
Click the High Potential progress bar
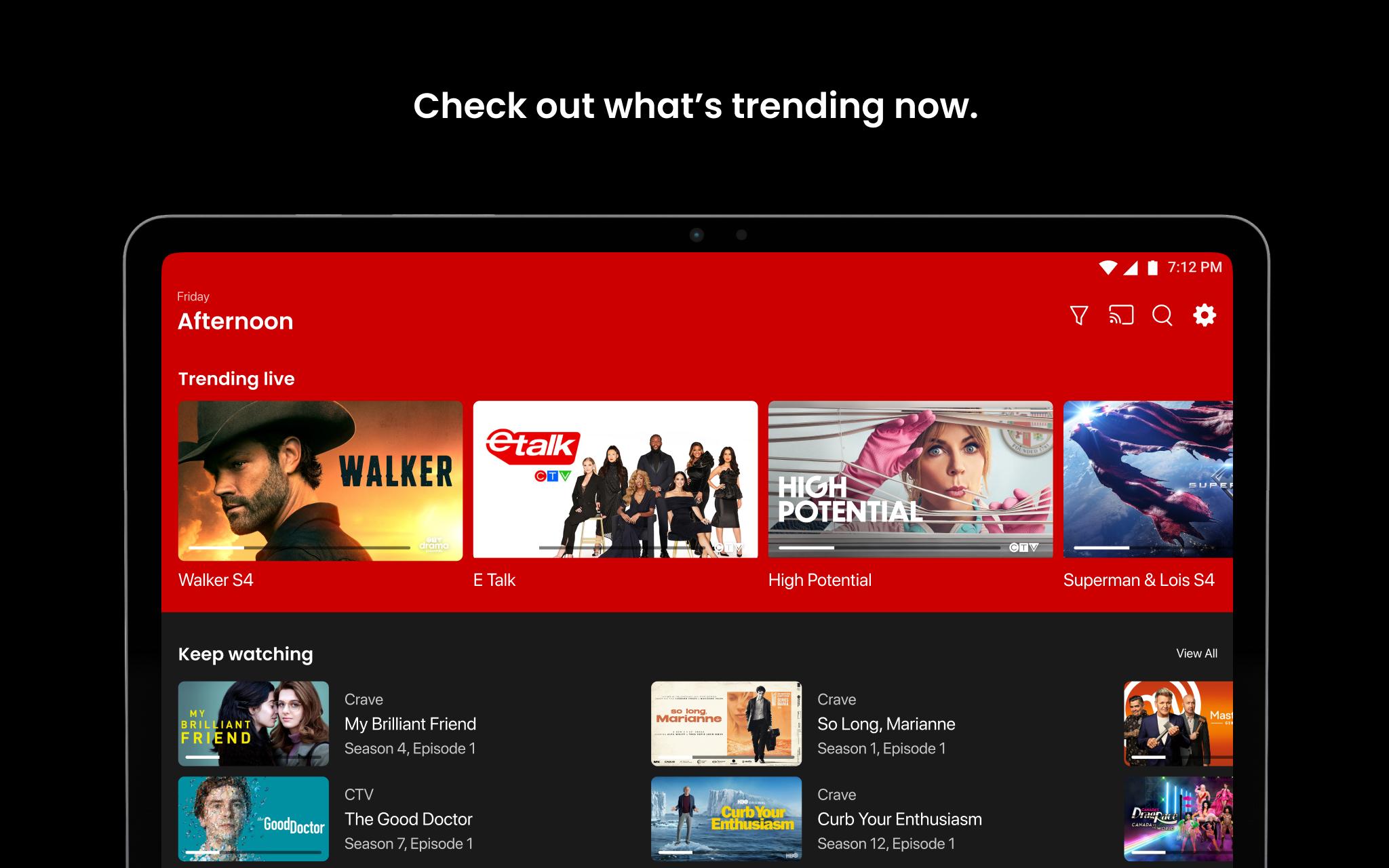(x=889, y=547)
